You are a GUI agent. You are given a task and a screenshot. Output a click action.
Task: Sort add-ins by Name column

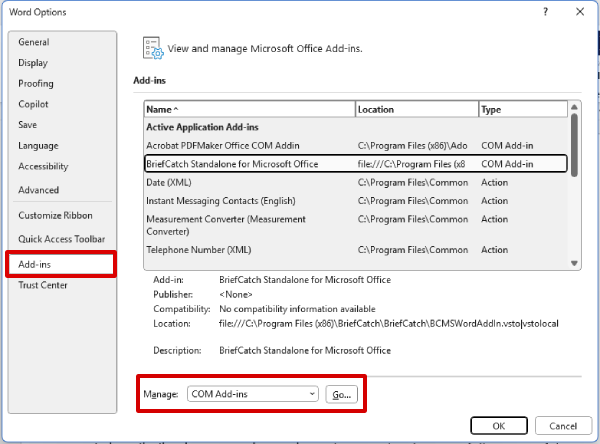click(250, 109)
